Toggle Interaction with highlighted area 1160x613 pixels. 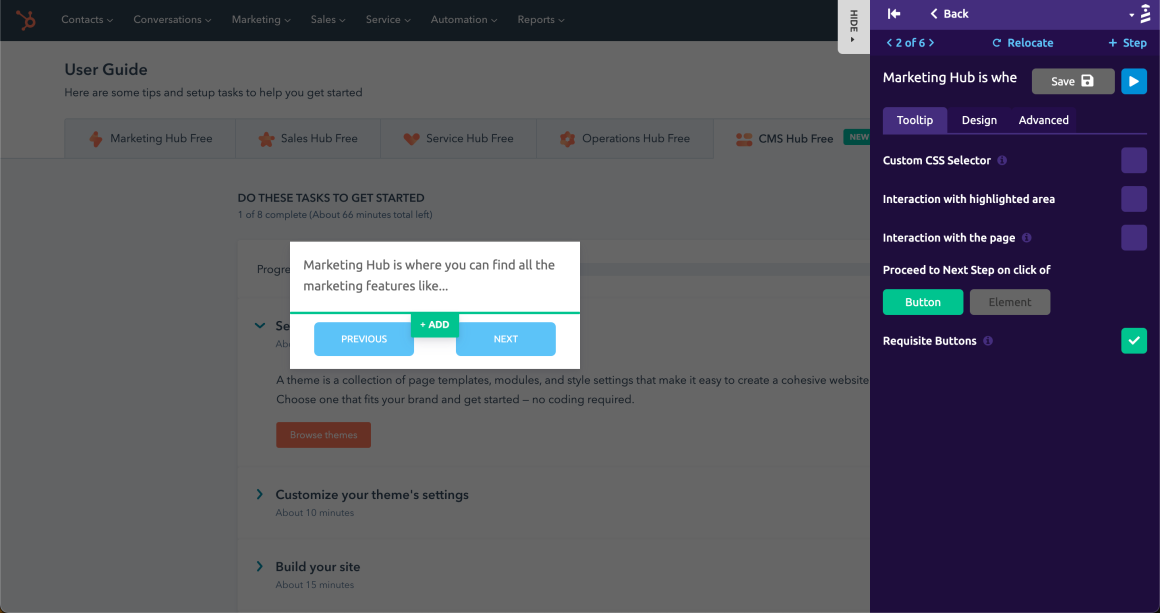(1134, 199)
